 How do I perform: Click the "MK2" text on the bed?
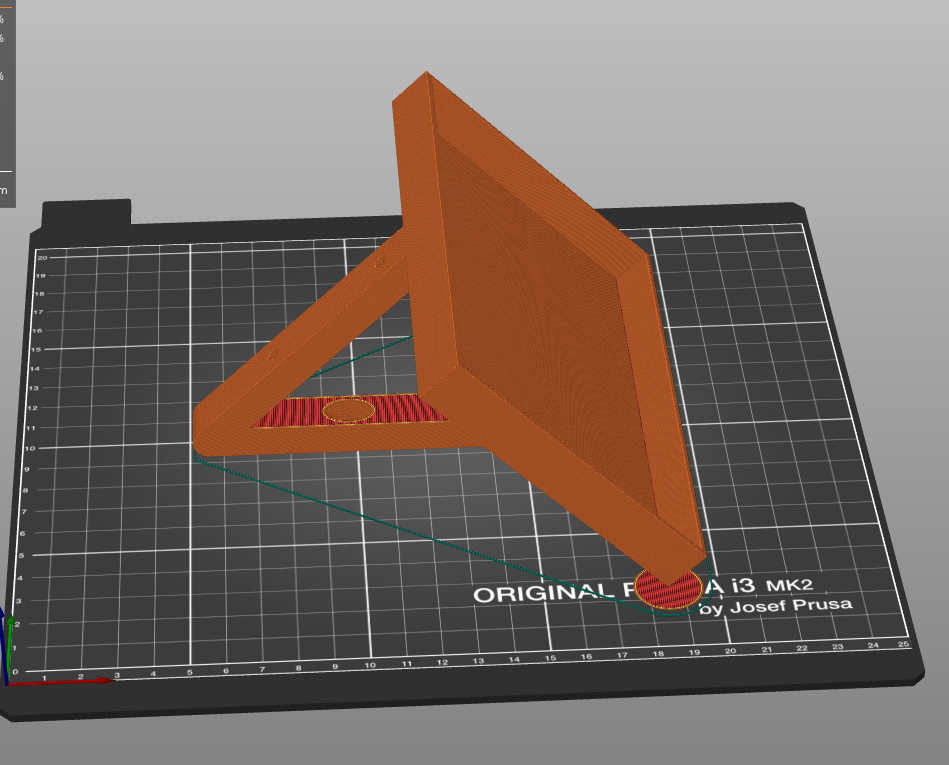pyautogui.click(x=789, y=585)
